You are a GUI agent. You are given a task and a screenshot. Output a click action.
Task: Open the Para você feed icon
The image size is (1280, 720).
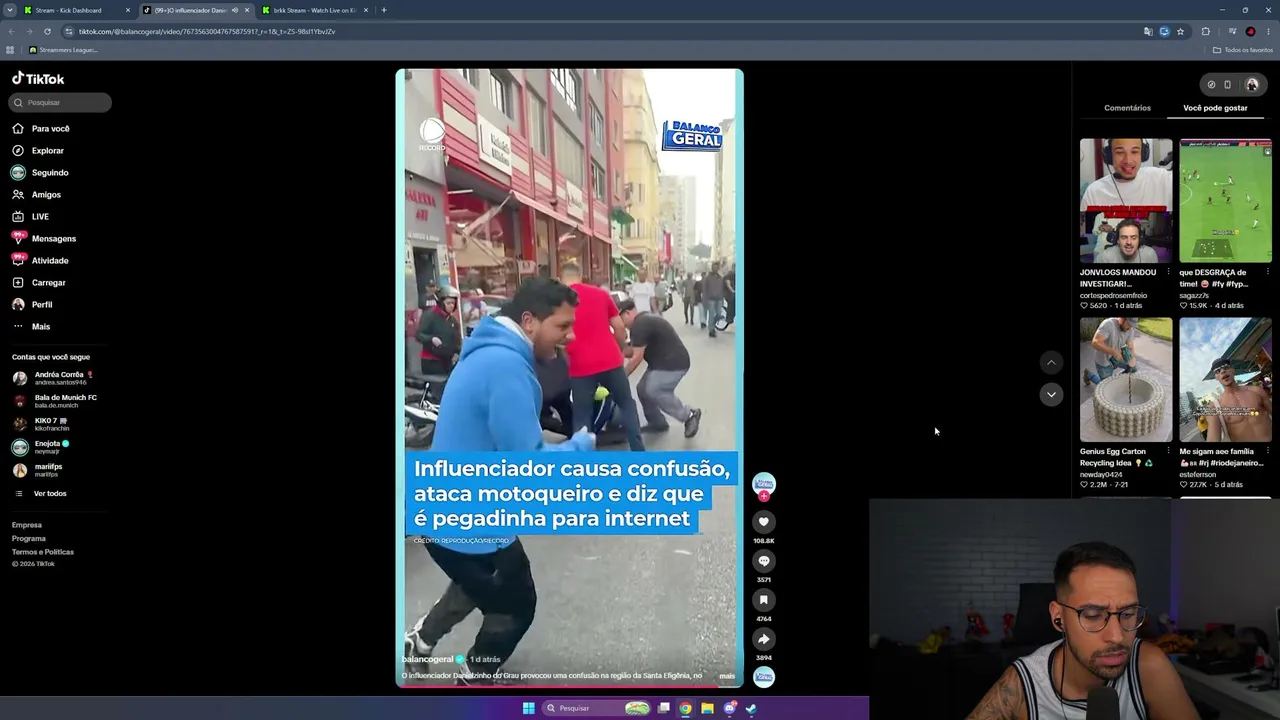pos(18,128)
